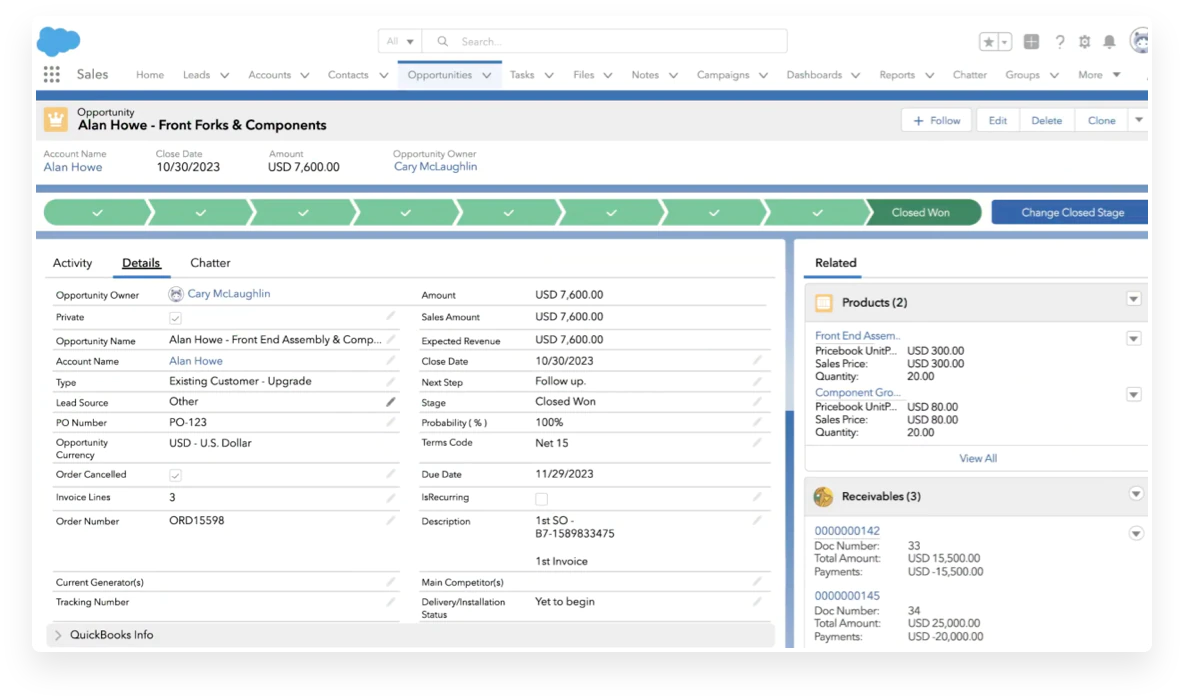Click the Change Closed Stage button

tap(1071, 213)
